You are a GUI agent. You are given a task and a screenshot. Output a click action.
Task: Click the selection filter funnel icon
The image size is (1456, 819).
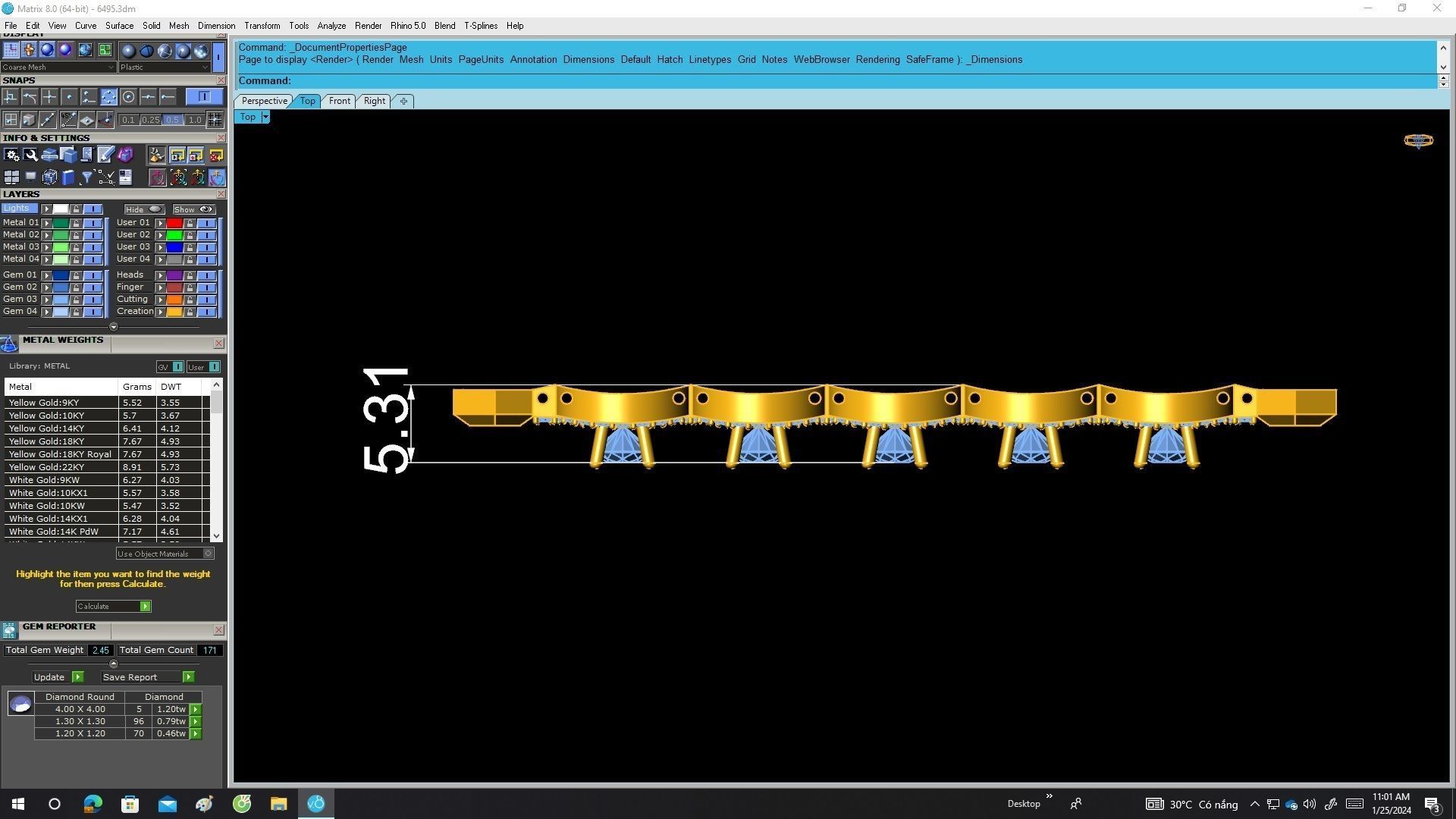pyautogui.click(x=86, y=177)
